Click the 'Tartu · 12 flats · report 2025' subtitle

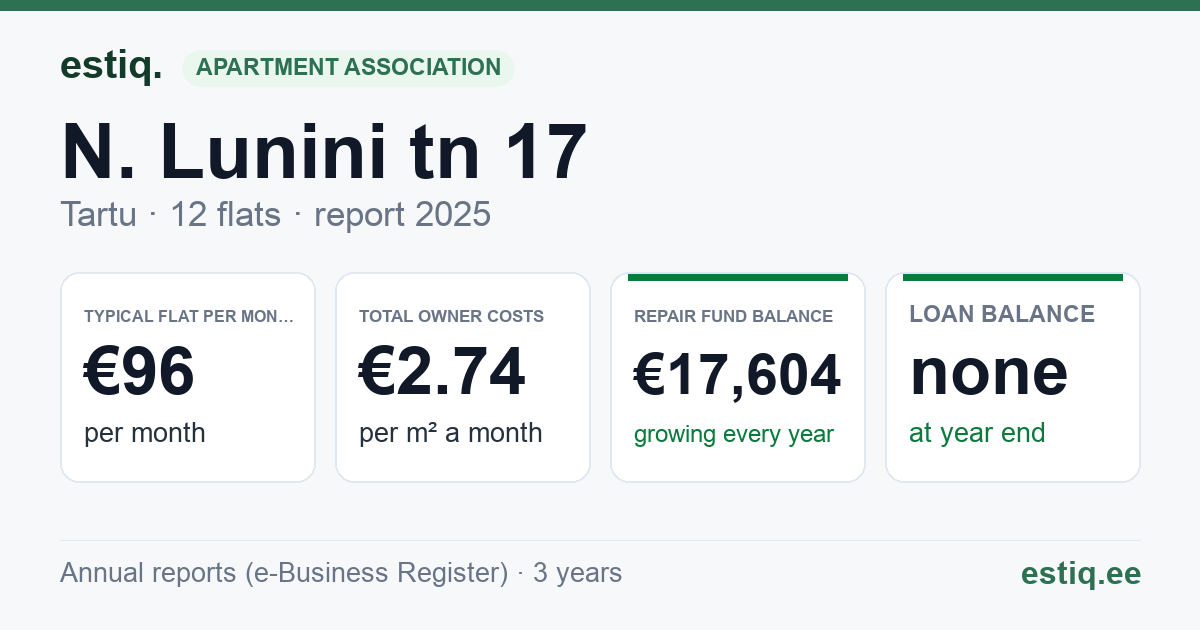[x=275, y=214]
